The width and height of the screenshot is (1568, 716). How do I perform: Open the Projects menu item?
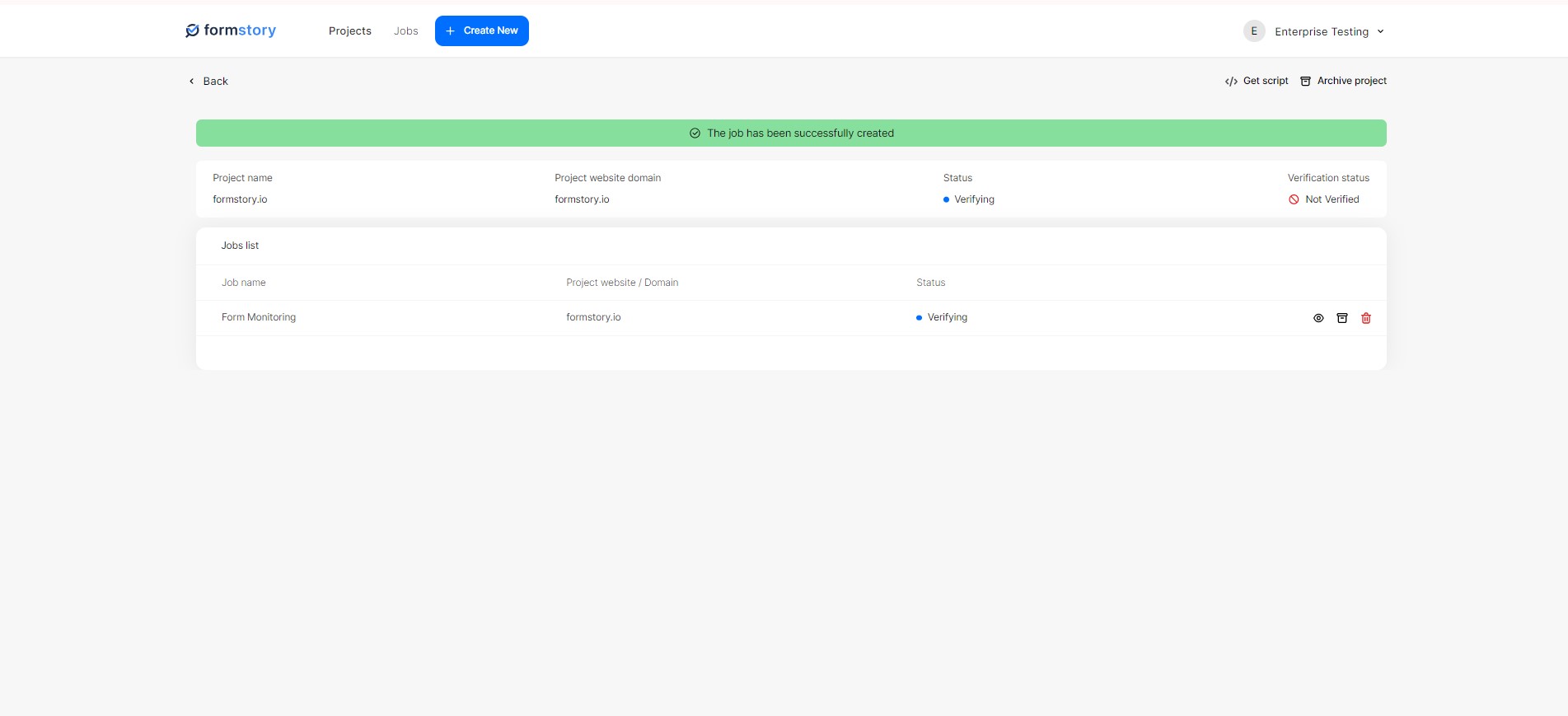pyautogui.click(x=350, y=31)
